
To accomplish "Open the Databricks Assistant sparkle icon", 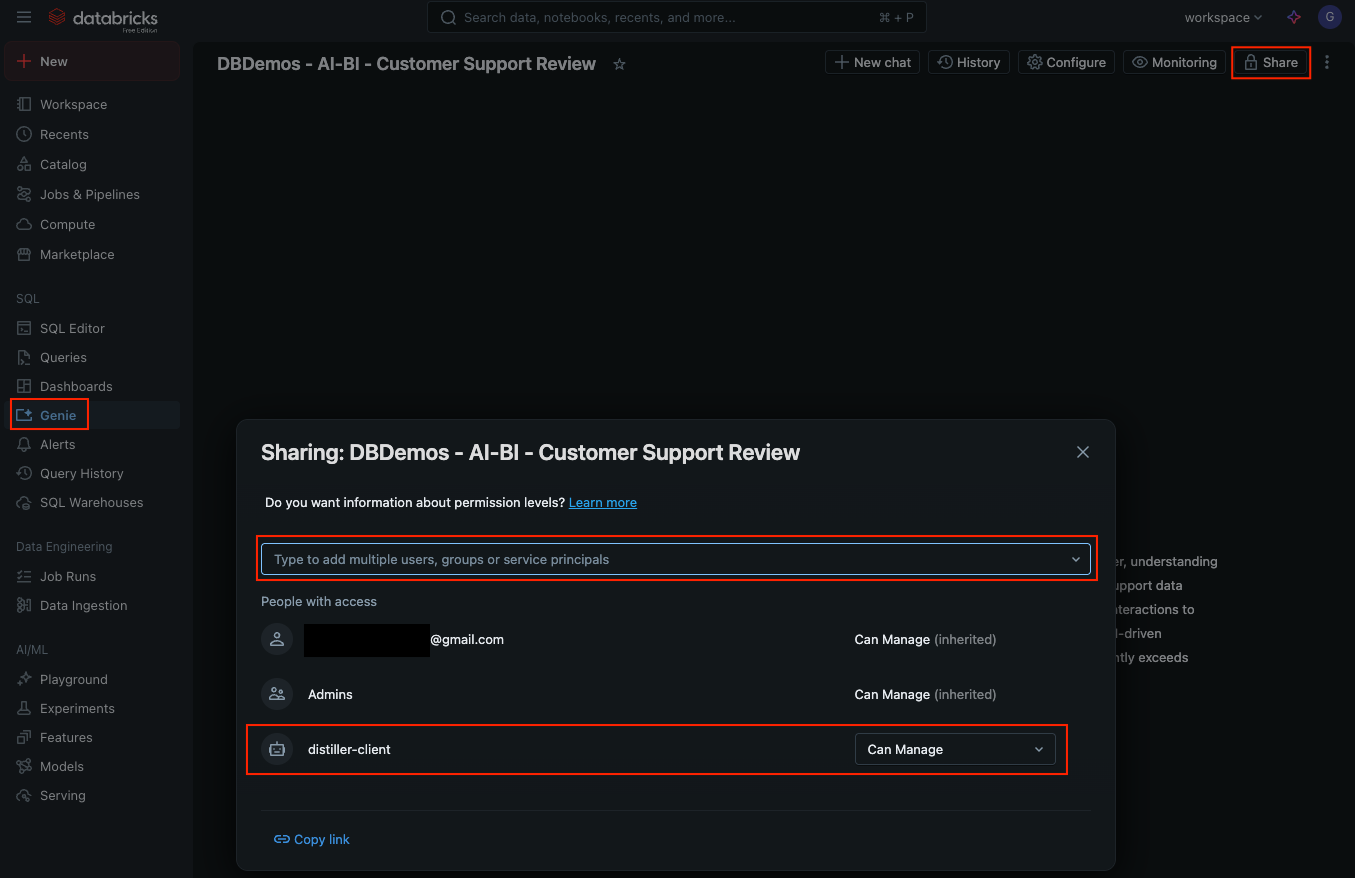I will click(1294, 18).
